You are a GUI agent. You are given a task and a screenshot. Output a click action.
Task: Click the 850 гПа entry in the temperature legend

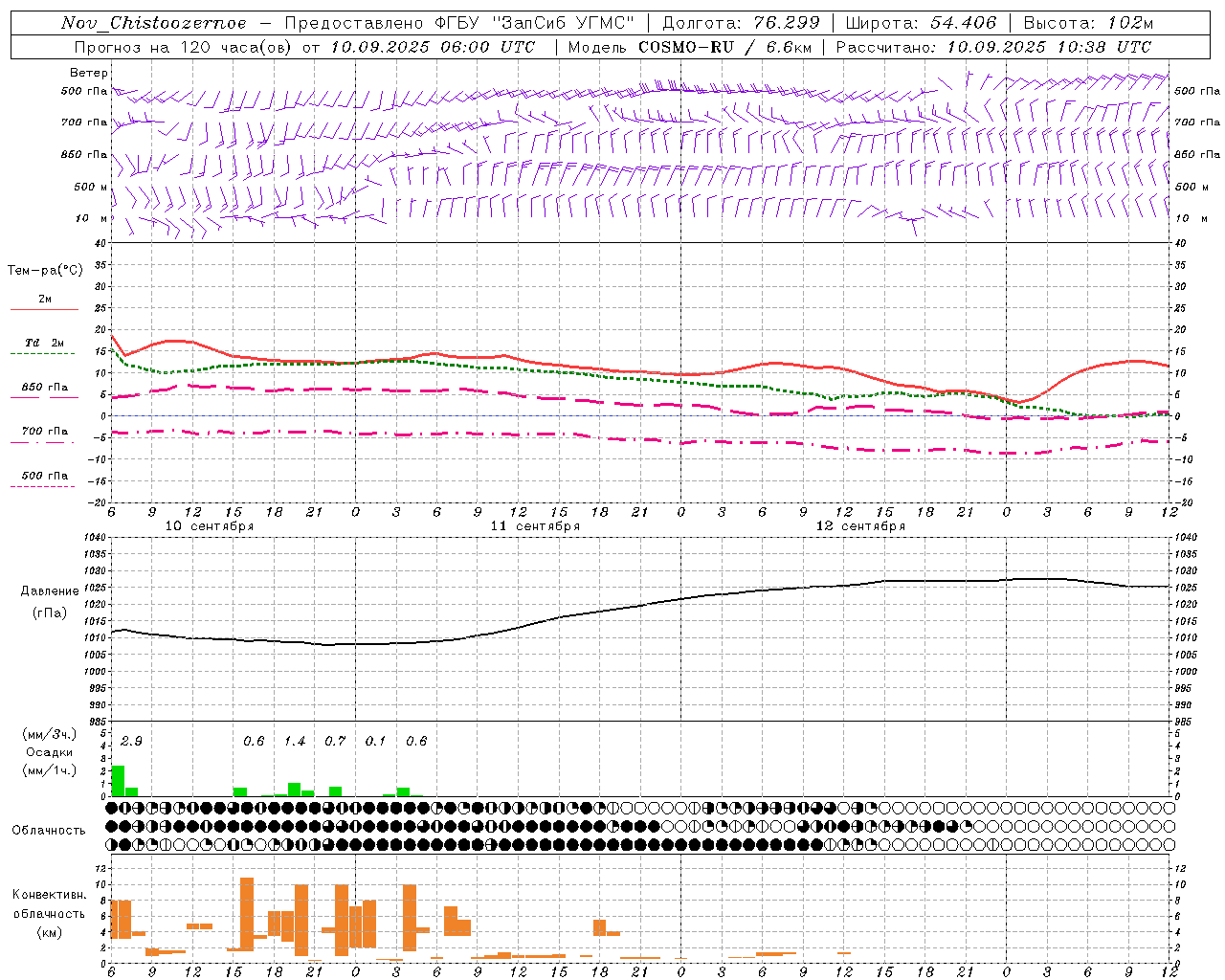pyautogui.click(x=44, y=388)
